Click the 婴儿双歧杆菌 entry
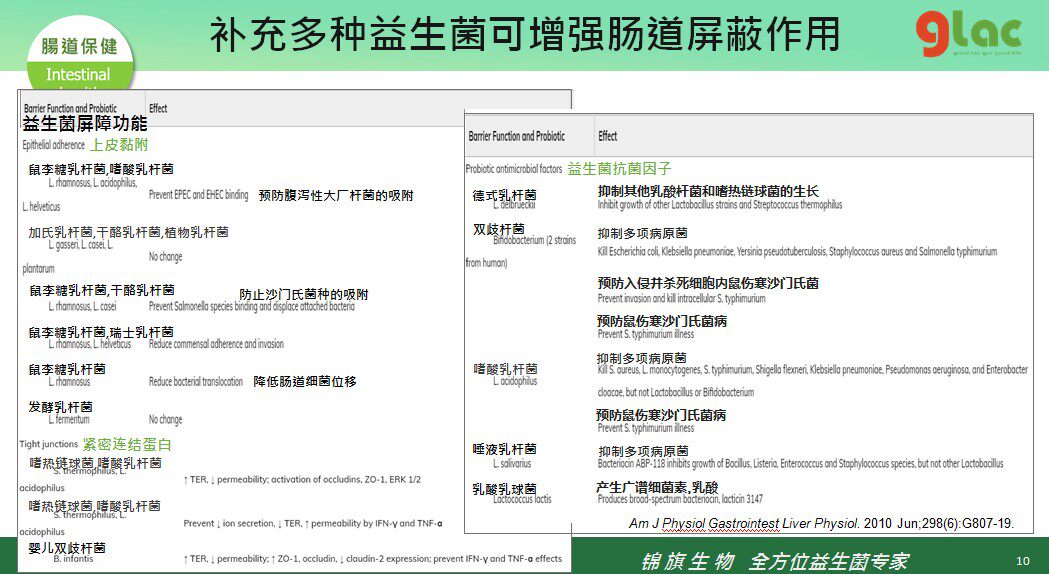The width and height of the screenshot is (1049, 574). click(x=67, y=548)
